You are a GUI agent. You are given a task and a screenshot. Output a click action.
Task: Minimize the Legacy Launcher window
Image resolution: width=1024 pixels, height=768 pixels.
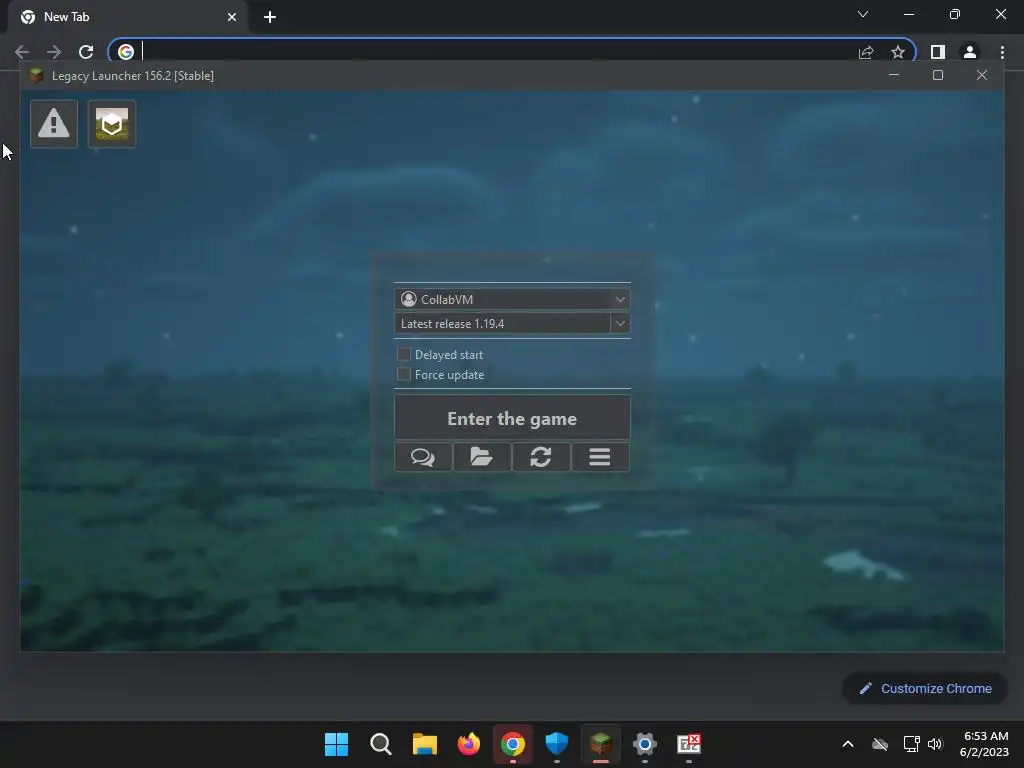click(894, 75)
